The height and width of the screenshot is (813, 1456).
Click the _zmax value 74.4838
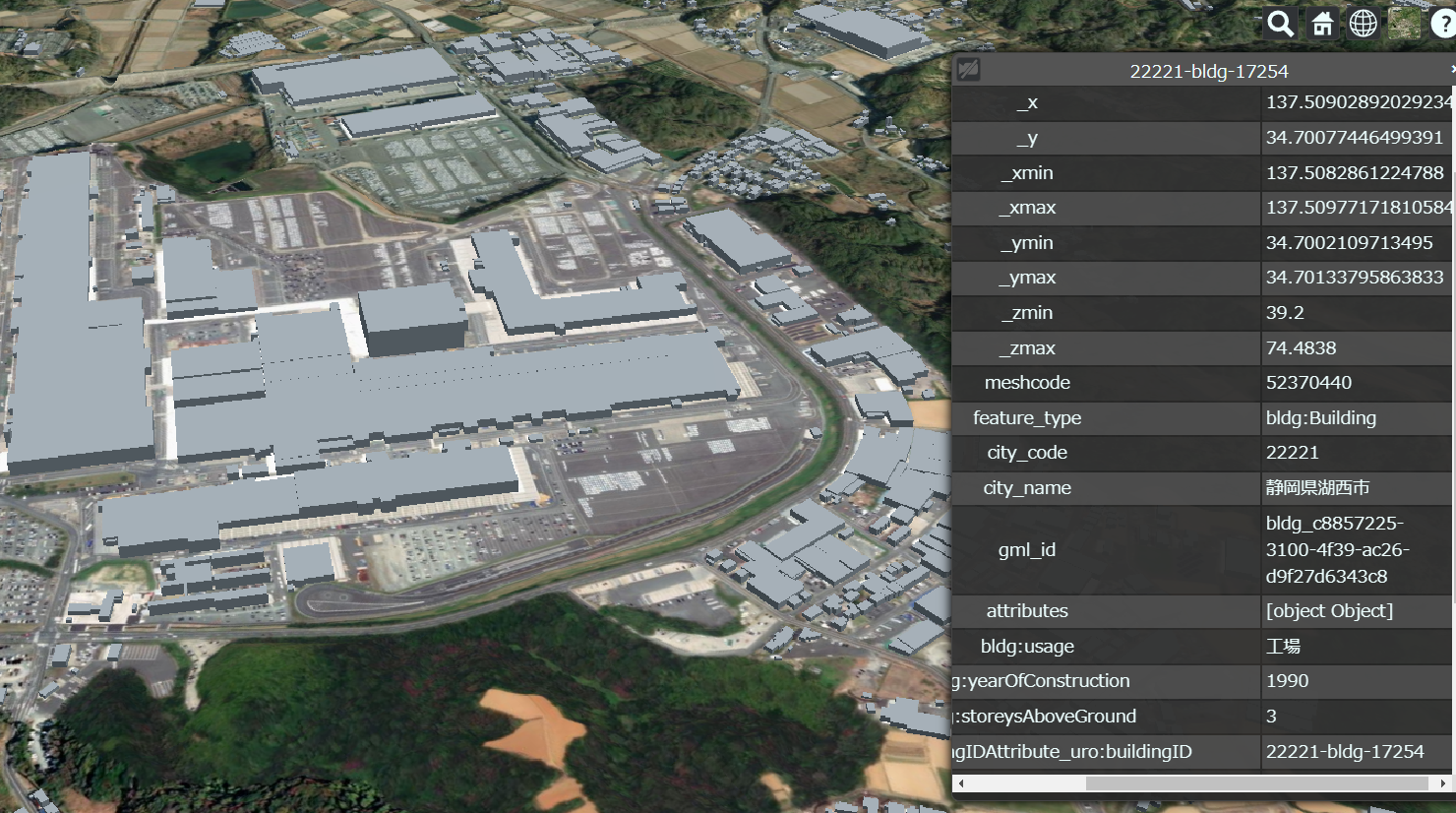1301,348
